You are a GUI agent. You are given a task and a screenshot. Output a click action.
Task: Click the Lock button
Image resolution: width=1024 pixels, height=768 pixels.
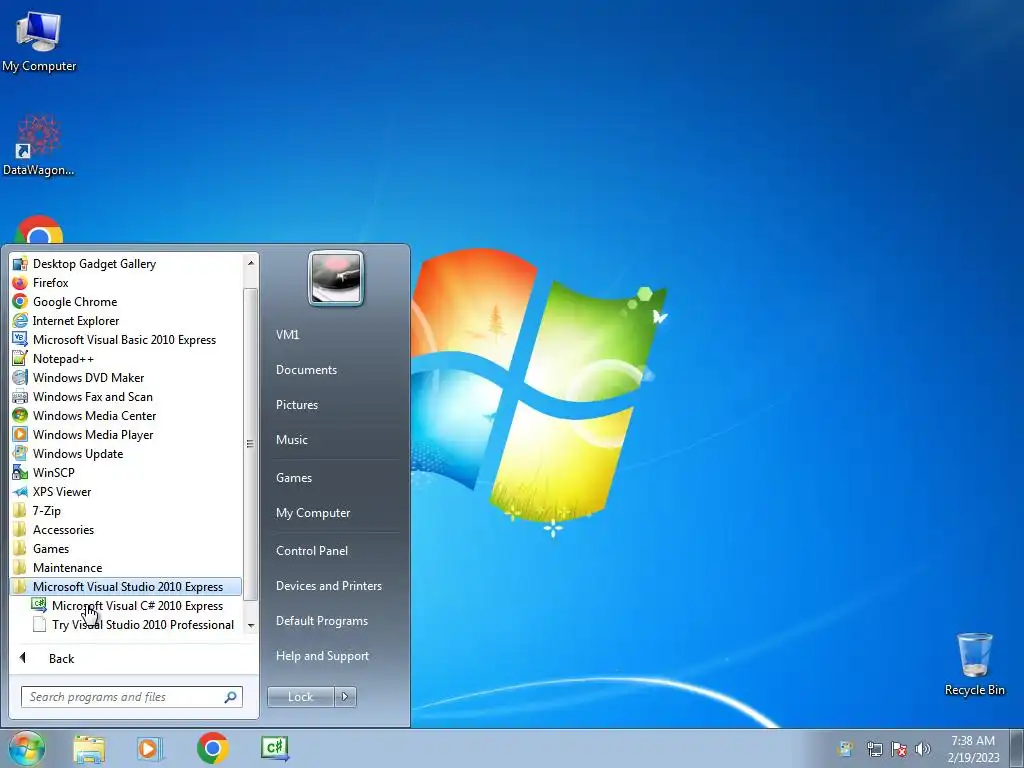pyautogui.click(x=300, y=697)
